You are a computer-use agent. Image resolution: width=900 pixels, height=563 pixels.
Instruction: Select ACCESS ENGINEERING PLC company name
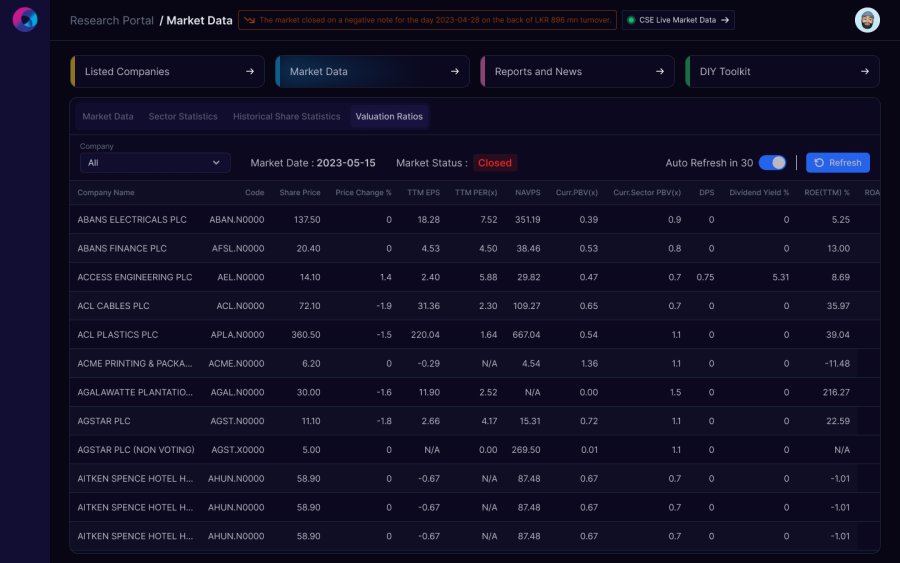coord(135,277)
